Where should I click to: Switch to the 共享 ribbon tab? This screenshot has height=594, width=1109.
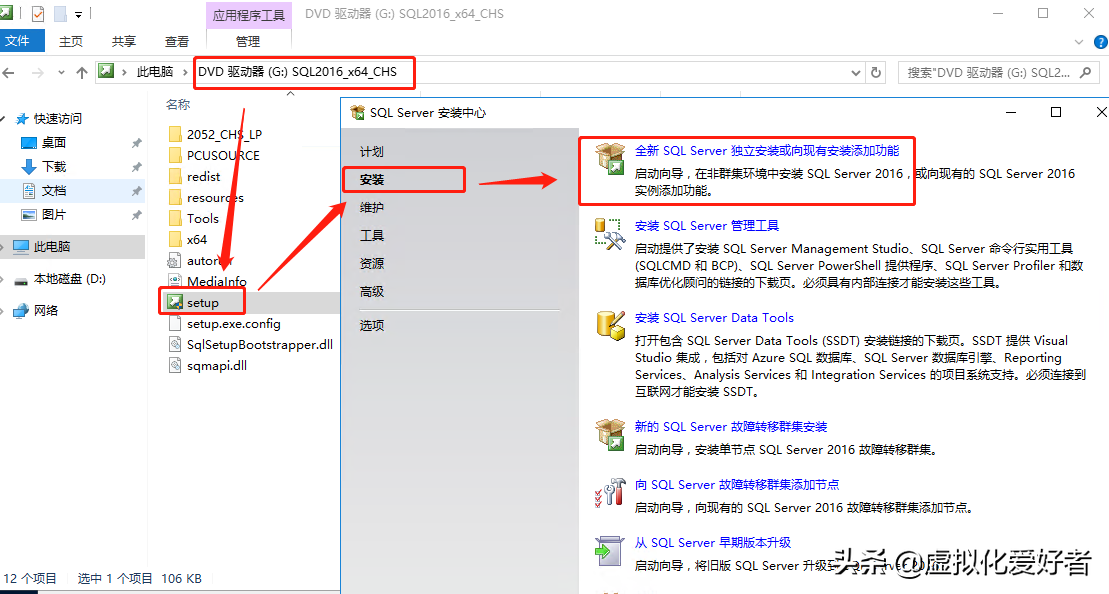pyautogui.click(x=124, y=42)
